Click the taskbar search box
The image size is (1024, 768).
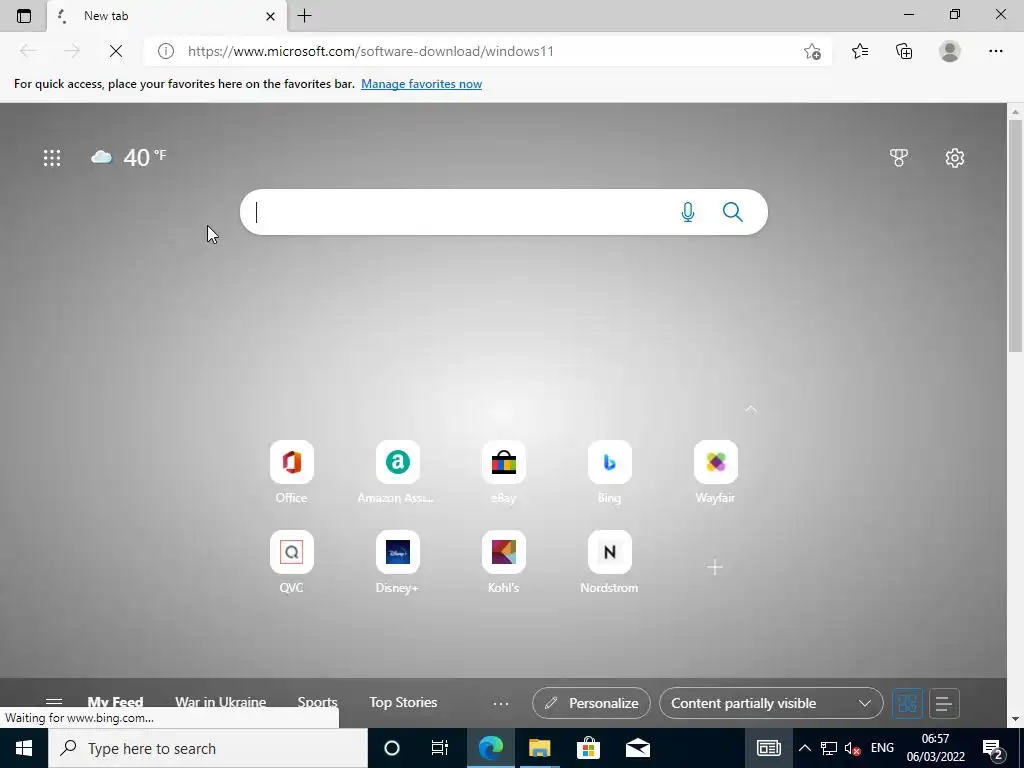pos(208,748)
